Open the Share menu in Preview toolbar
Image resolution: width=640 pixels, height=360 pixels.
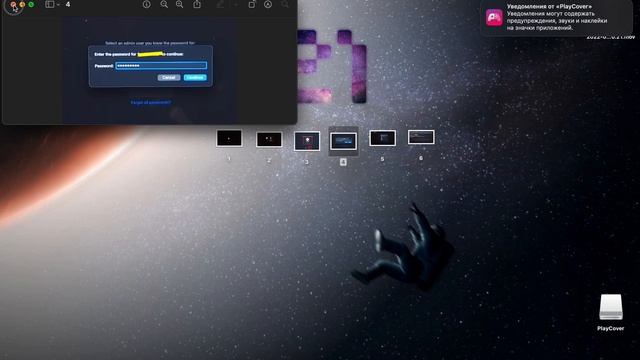197,4
